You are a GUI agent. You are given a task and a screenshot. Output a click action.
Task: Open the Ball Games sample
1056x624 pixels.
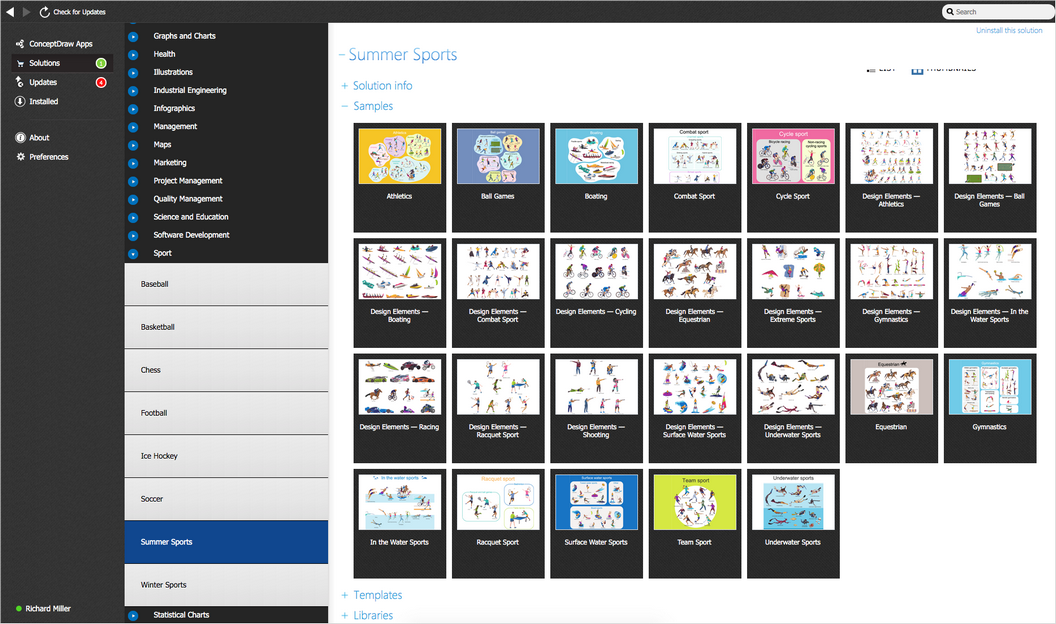click(x=498, y=177)
